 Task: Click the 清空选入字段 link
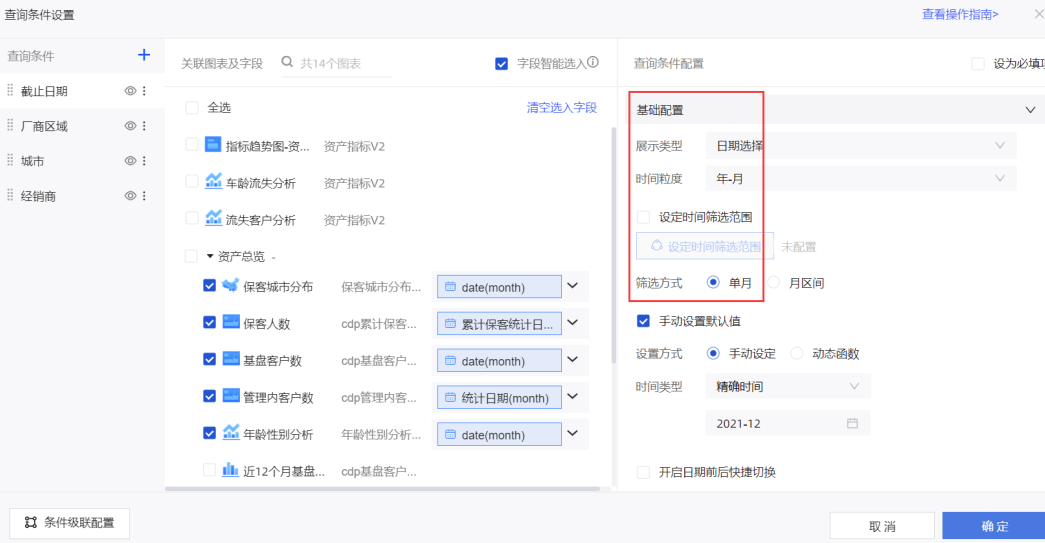pyautogui.click(x=561, y=108)
